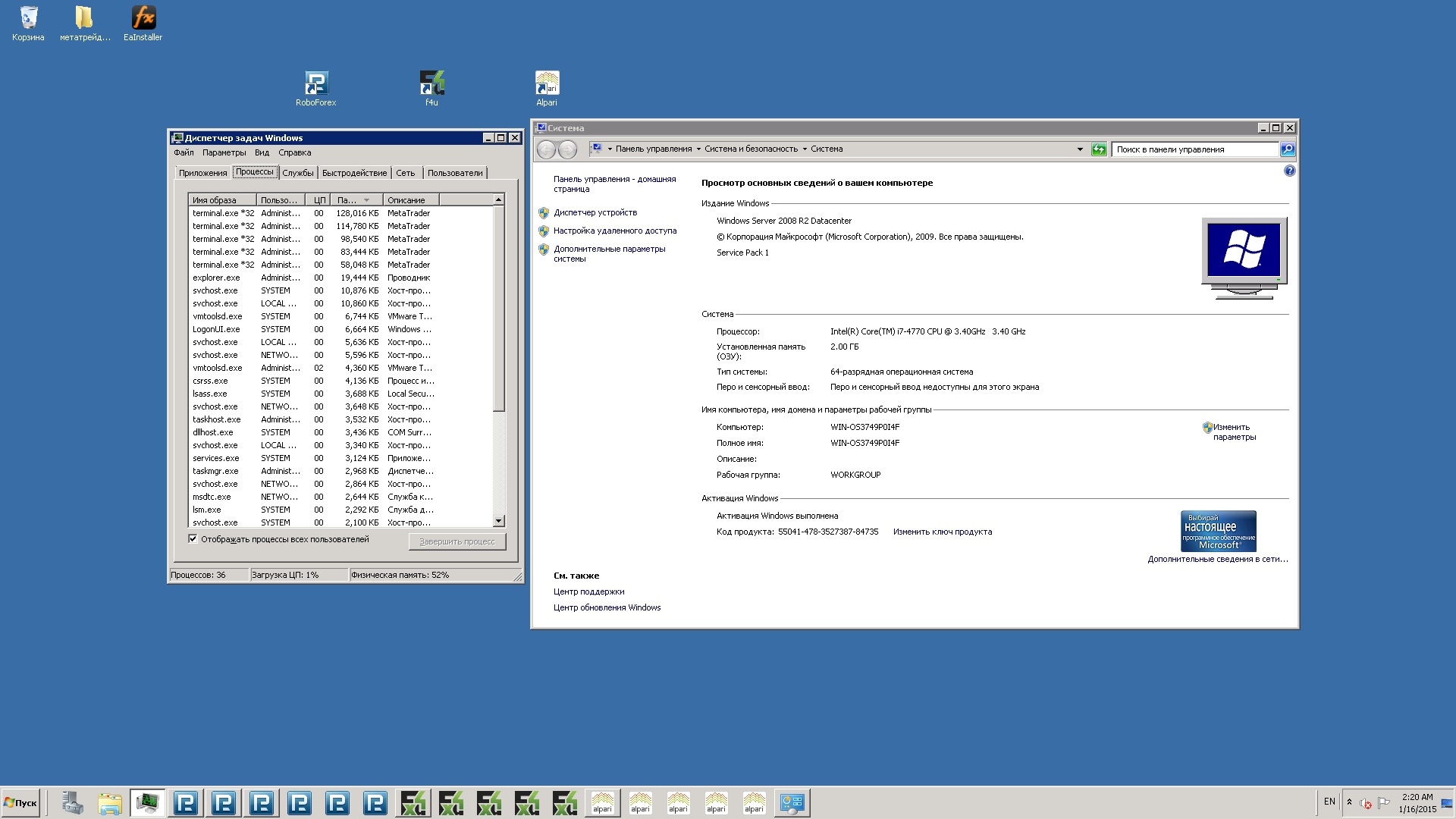This screenshot has height=819, width=1456.
Task: Refresh the Система control panel page
Action: coord(1099,149)
